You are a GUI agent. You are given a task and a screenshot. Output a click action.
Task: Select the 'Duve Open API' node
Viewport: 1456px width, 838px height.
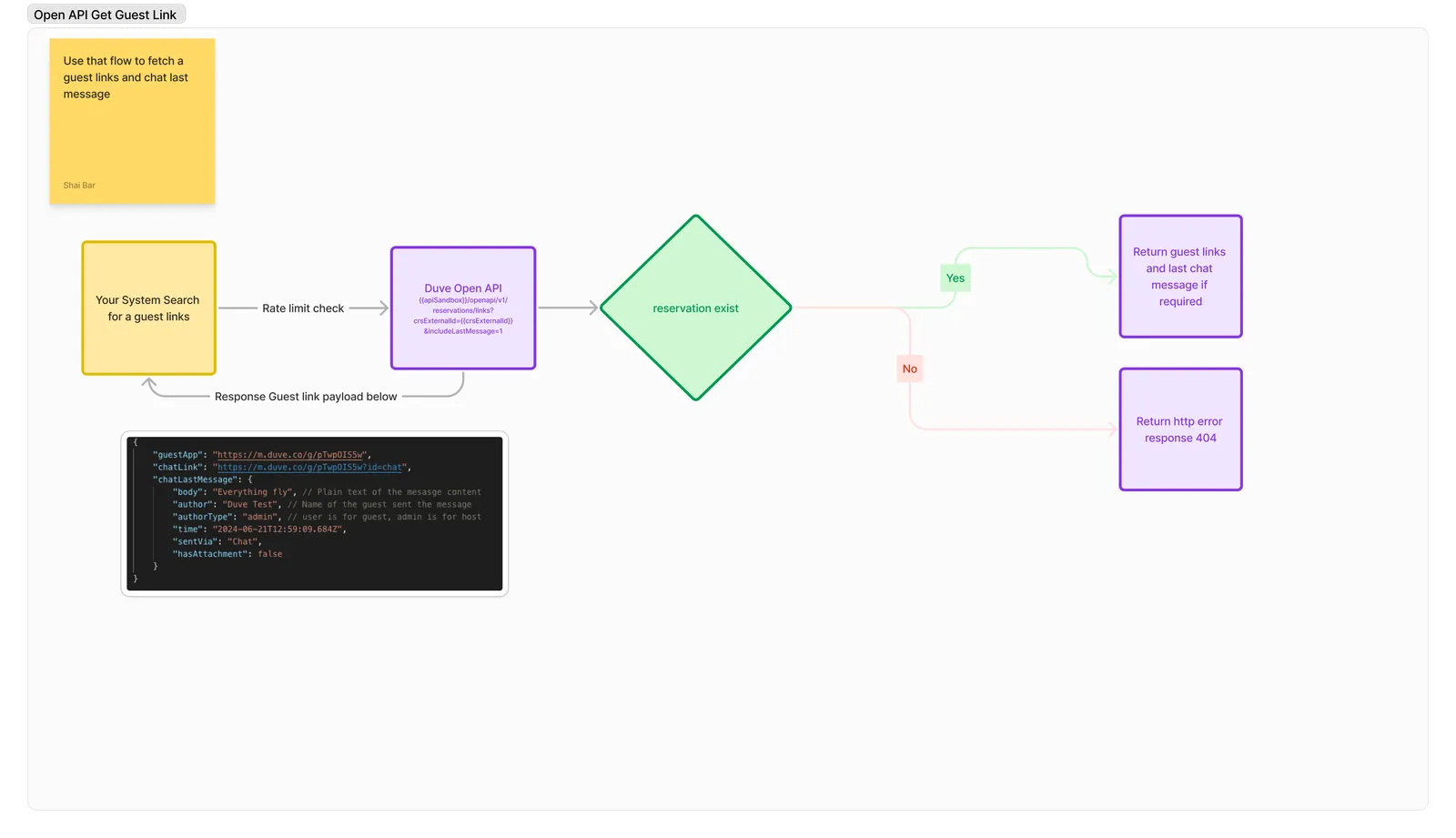463,308
